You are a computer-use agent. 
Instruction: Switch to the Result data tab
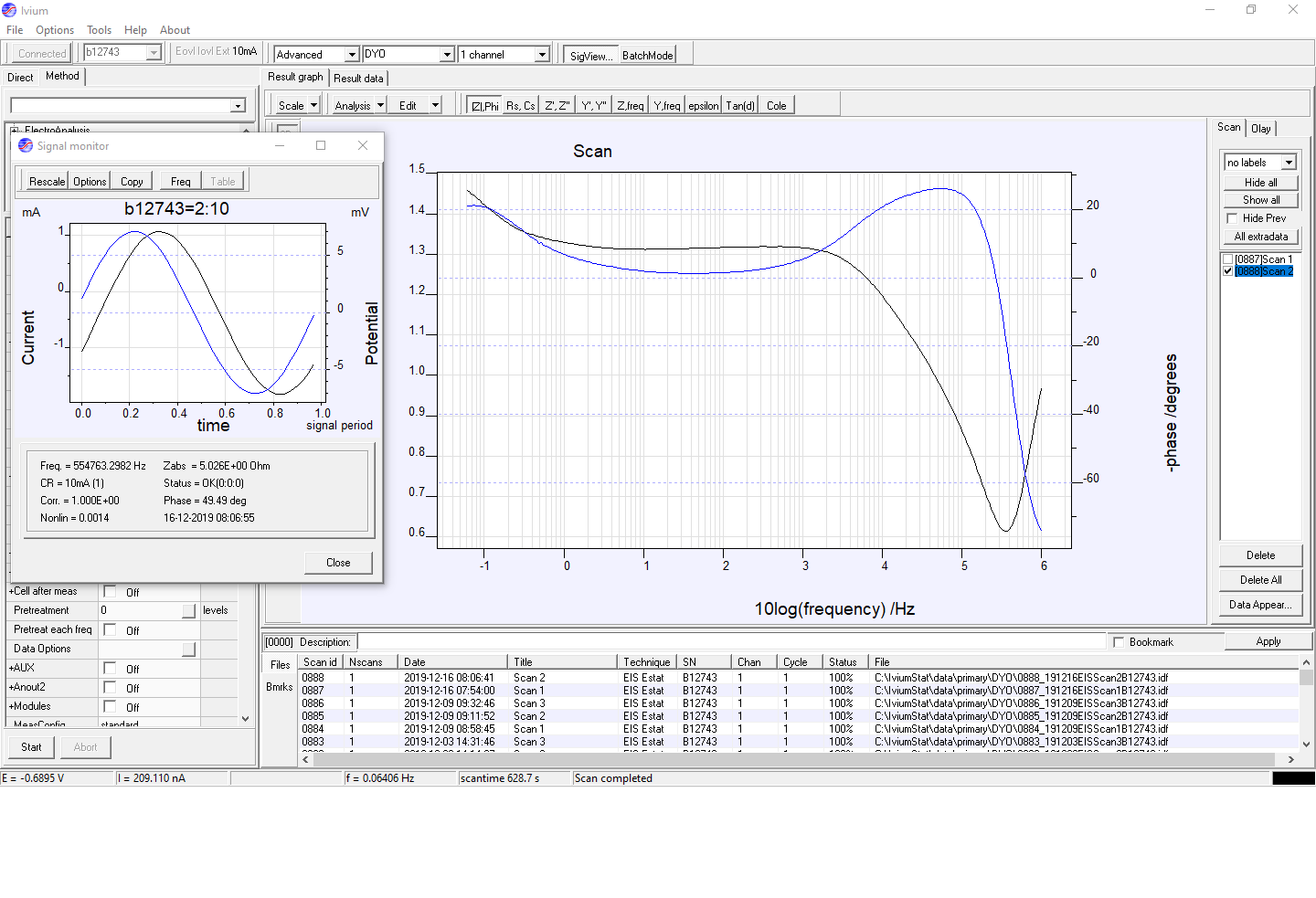(358, 79)
